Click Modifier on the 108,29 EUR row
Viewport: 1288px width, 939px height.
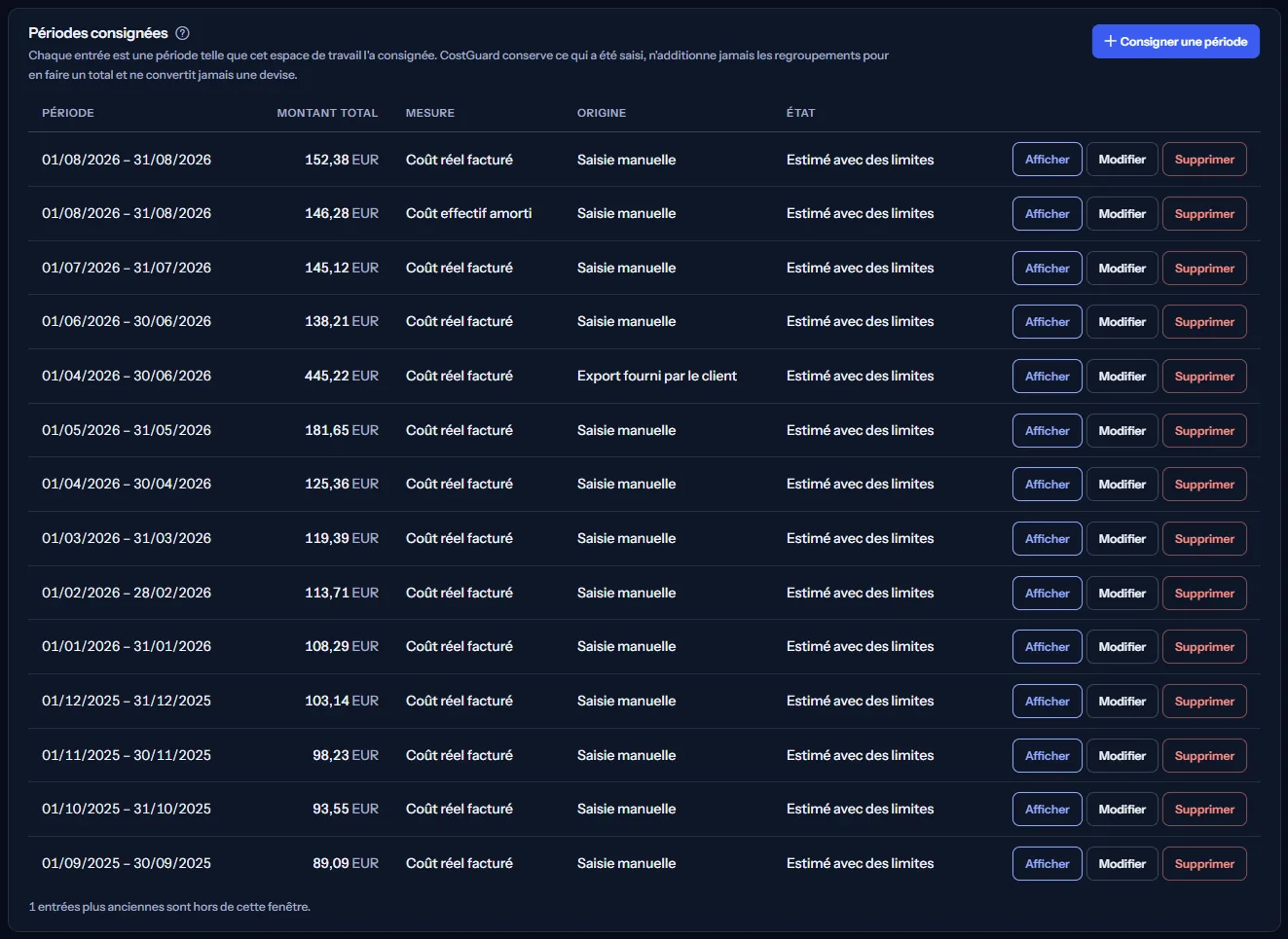point(1122,647)
